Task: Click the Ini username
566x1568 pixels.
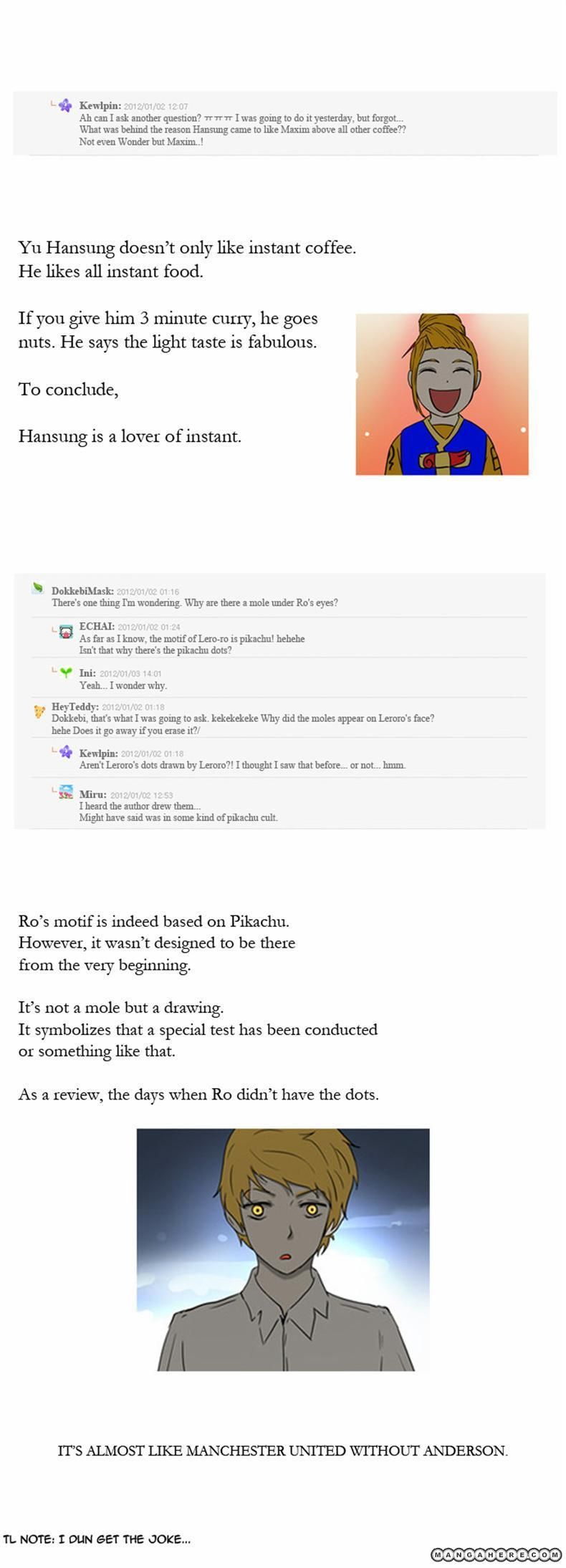Action: point(87,673)
